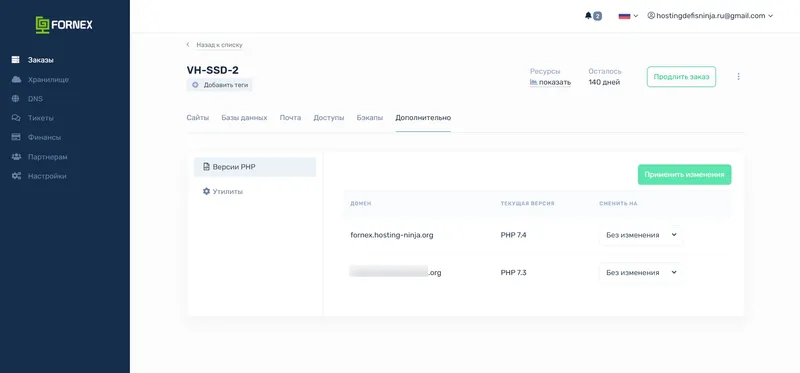Switch to the Почта tab
The width and height of the screenshot is (800, 373).
coord(290,118)
